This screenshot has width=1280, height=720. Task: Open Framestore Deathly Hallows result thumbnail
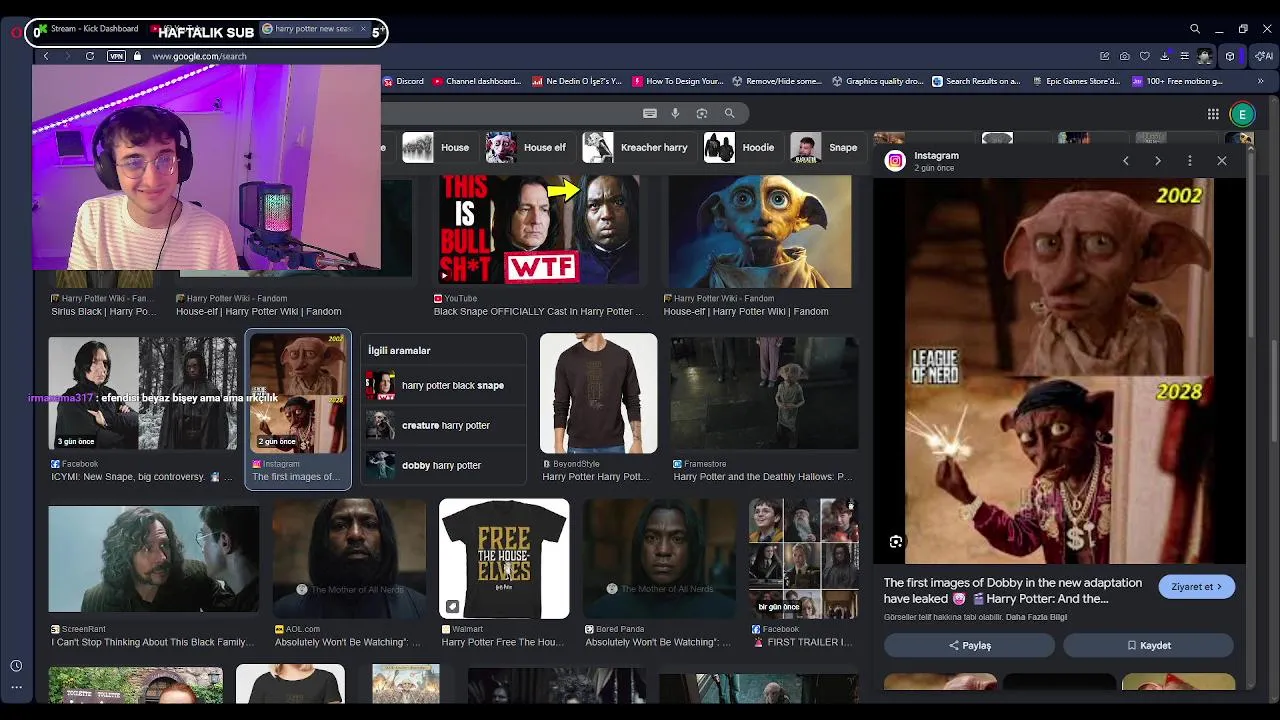coord(765,394)
